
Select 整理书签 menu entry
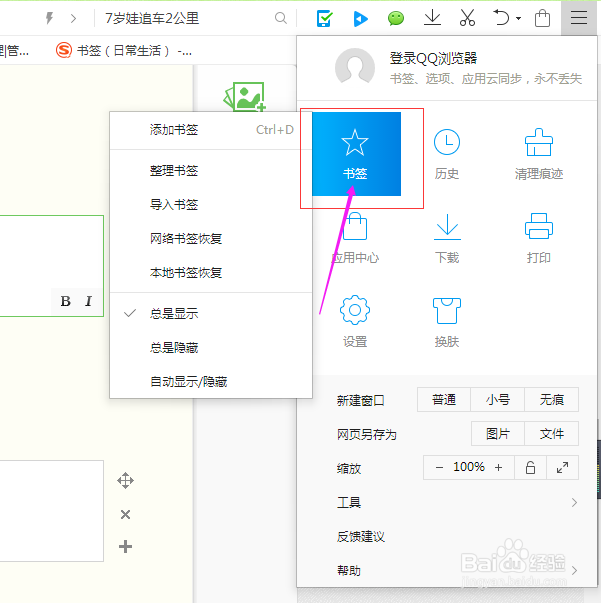(211, 171)
